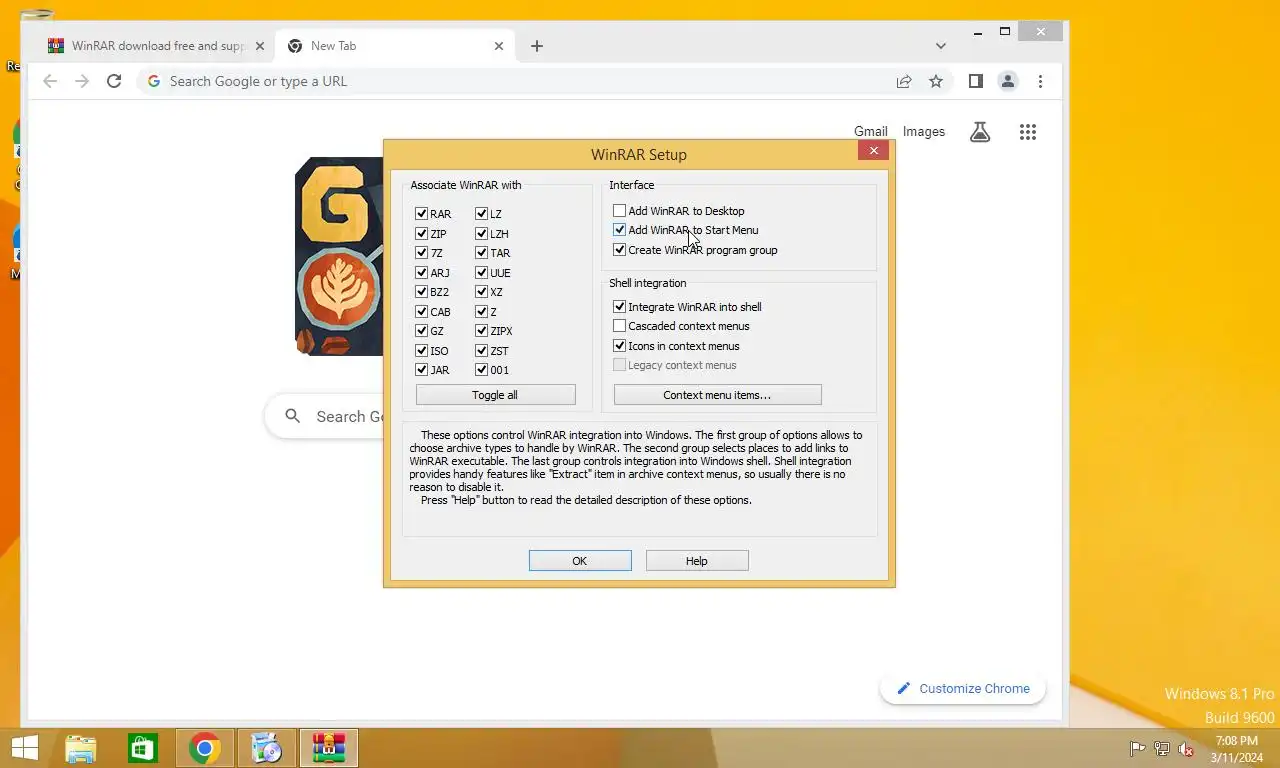Viewport: 1280px width, 768px height.
Task: Open the installer disc taskbar icon
Action: [x=267, y=748]
